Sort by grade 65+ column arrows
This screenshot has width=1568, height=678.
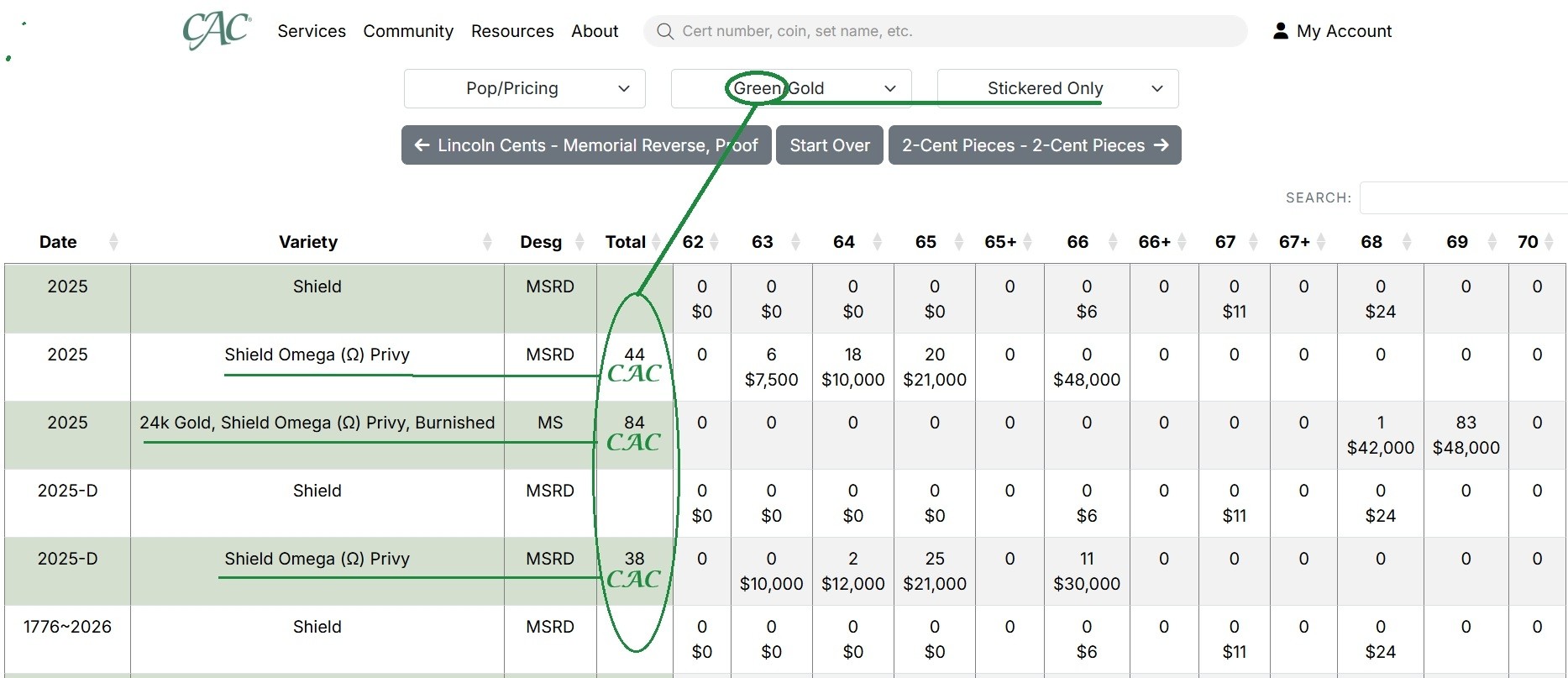pos(1027,242)
